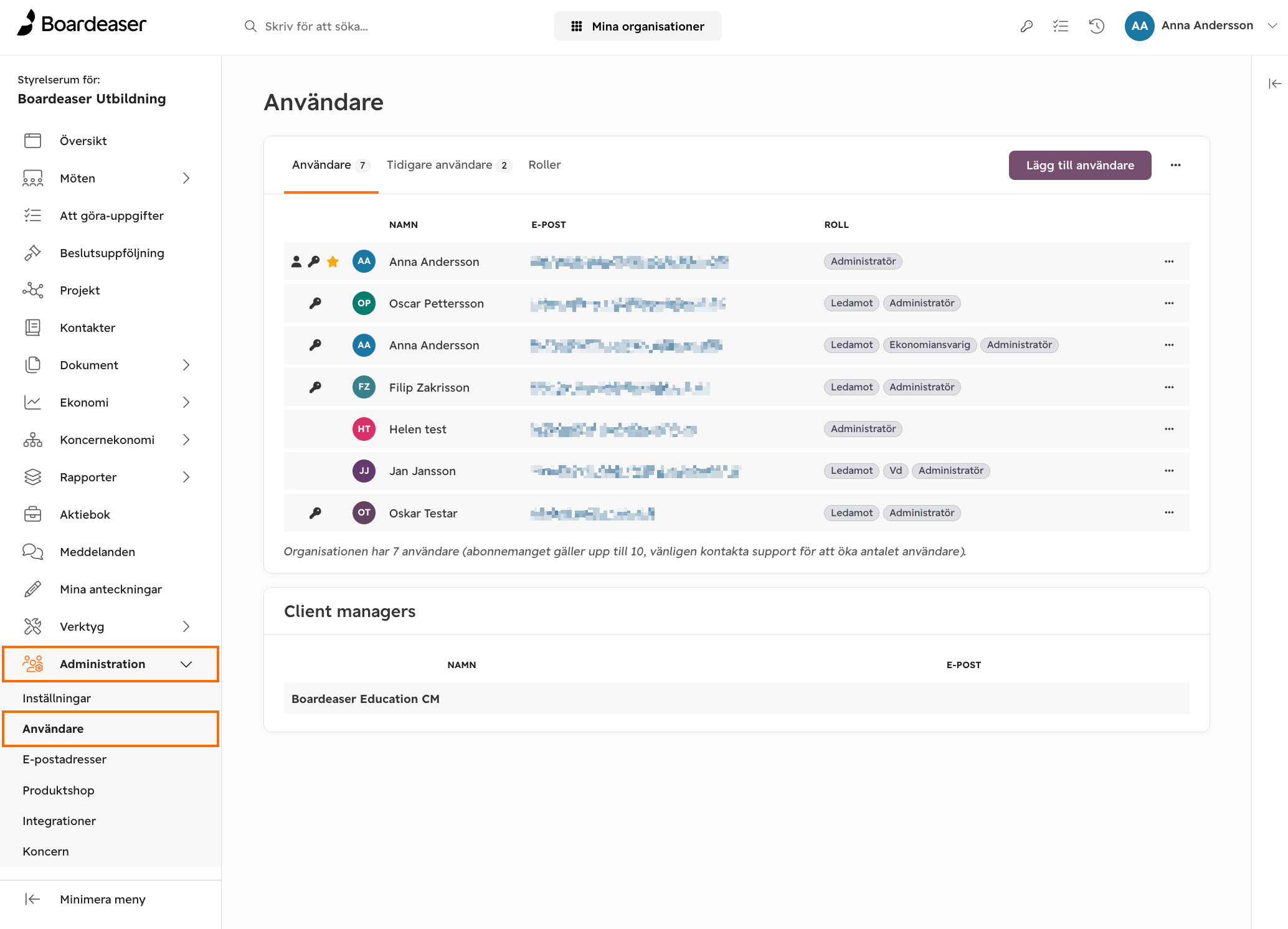1288x929 pixels.
Task: Click the Meddelanden chat bubbles icon
Action: click(32, 552)
